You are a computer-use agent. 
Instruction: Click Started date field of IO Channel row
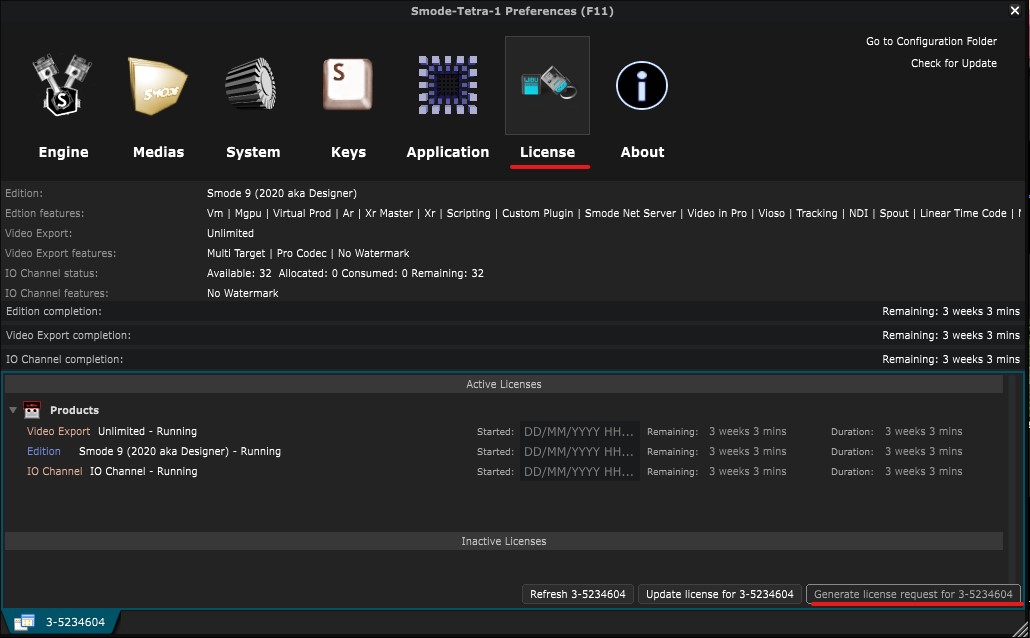[579, 471]
